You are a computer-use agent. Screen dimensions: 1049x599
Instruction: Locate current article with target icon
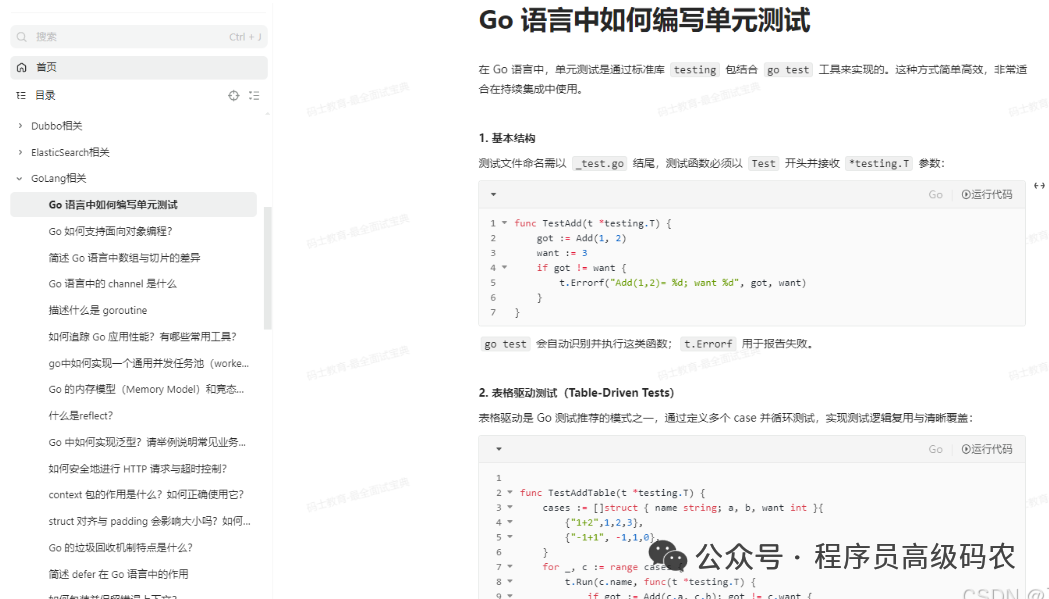pyautogui.click(x=233, y=96)
